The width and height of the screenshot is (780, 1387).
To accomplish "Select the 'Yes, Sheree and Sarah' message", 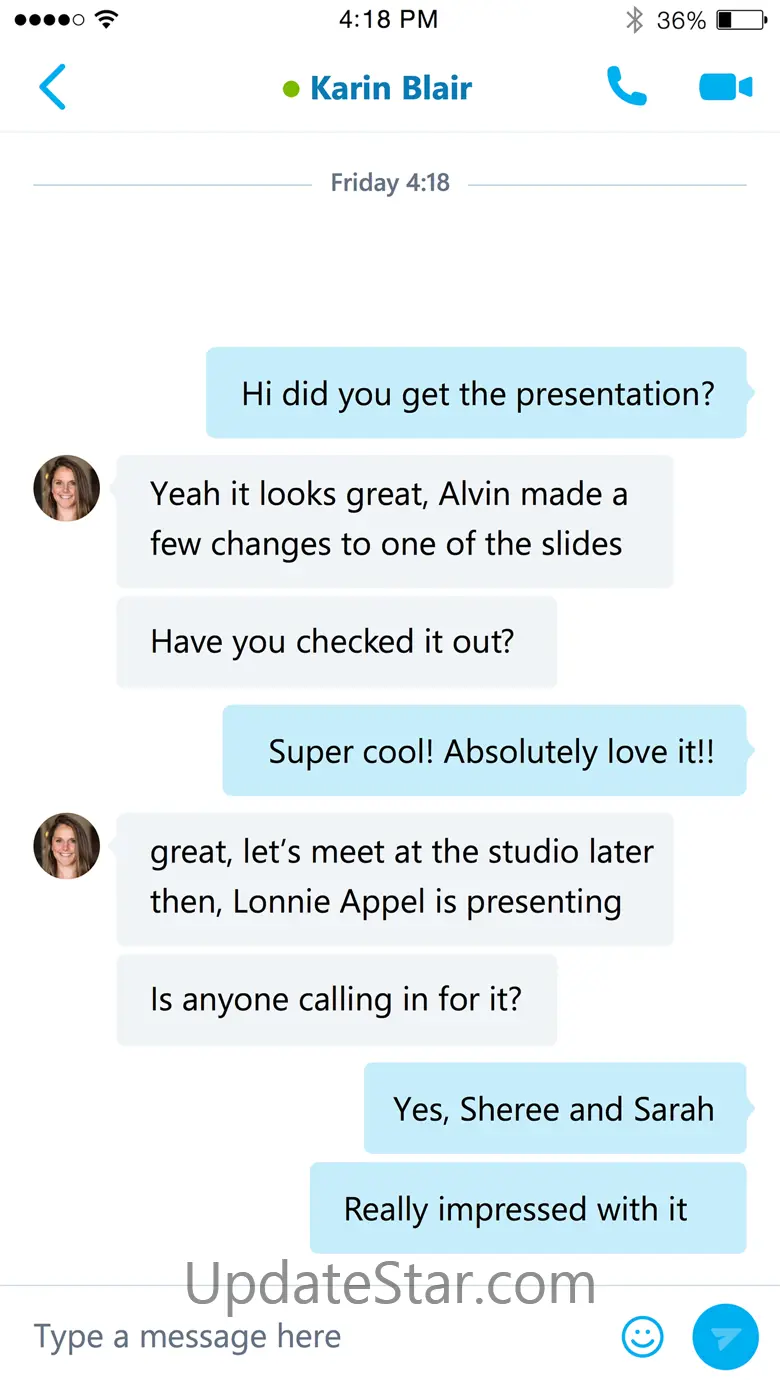I will [x=554, y=1109].
